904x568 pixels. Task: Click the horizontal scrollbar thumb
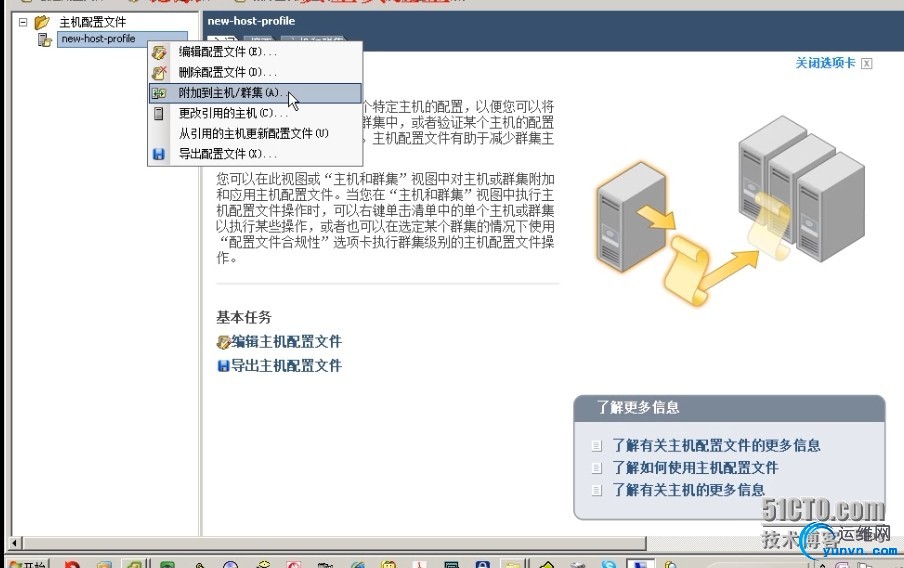[334, 543]
